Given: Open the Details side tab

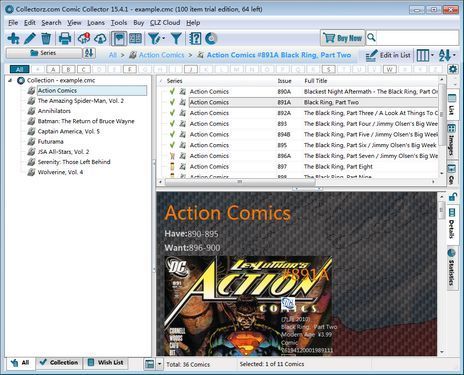Looking at the screenshot, I should pos(451,223).
